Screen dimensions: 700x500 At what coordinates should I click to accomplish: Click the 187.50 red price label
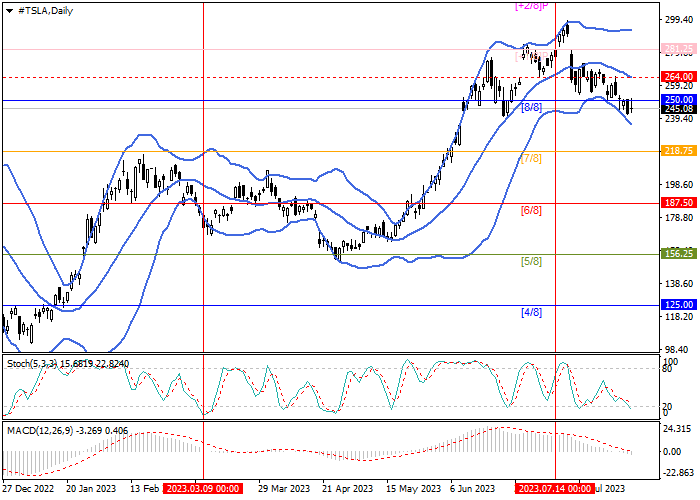pyautogui.click(x=679, y=203)
